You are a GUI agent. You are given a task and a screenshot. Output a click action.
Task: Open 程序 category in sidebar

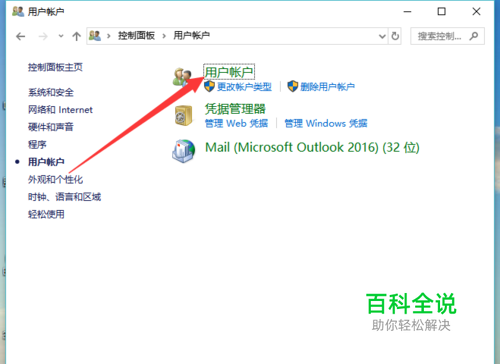pyautogui.click(x=37, y=144)
